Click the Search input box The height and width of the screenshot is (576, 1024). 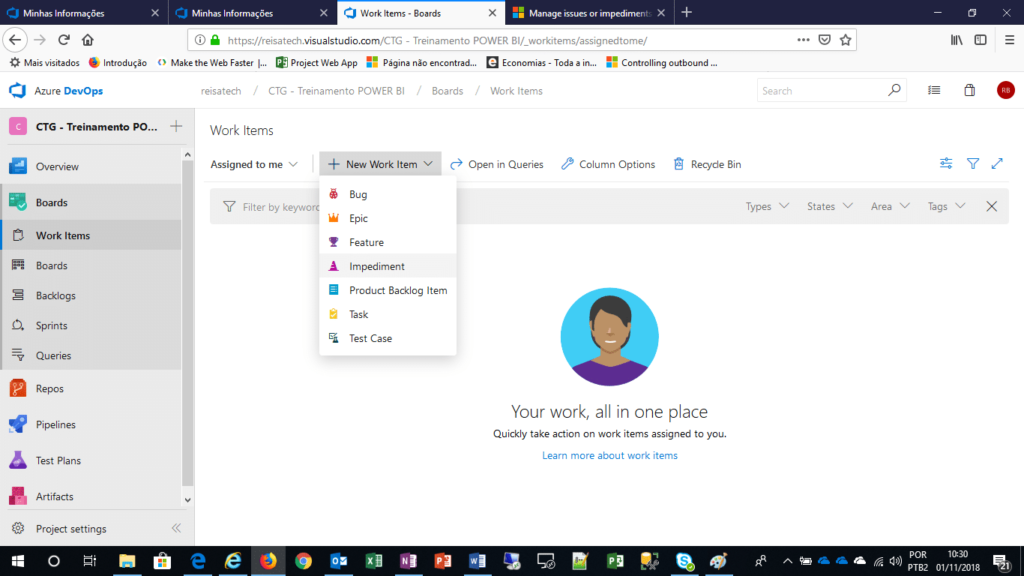coord(822,91)
